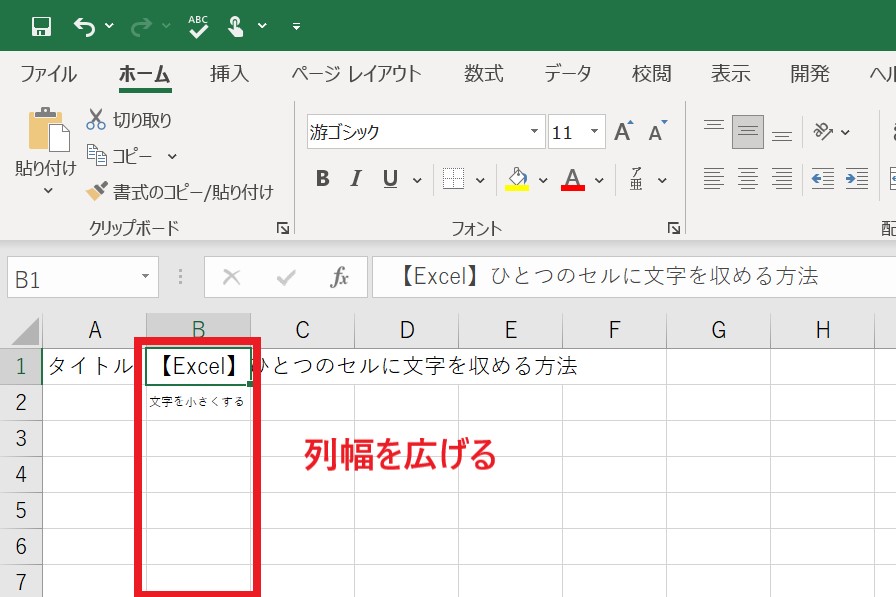Run the ABC spell check
Screen dimensions: 896x597
198,26
